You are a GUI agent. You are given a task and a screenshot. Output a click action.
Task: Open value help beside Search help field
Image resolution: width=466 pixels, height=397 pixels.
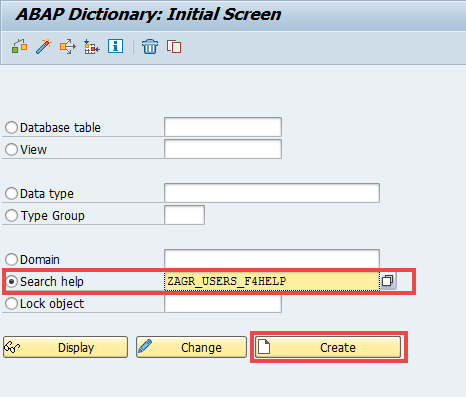(388, 281)
